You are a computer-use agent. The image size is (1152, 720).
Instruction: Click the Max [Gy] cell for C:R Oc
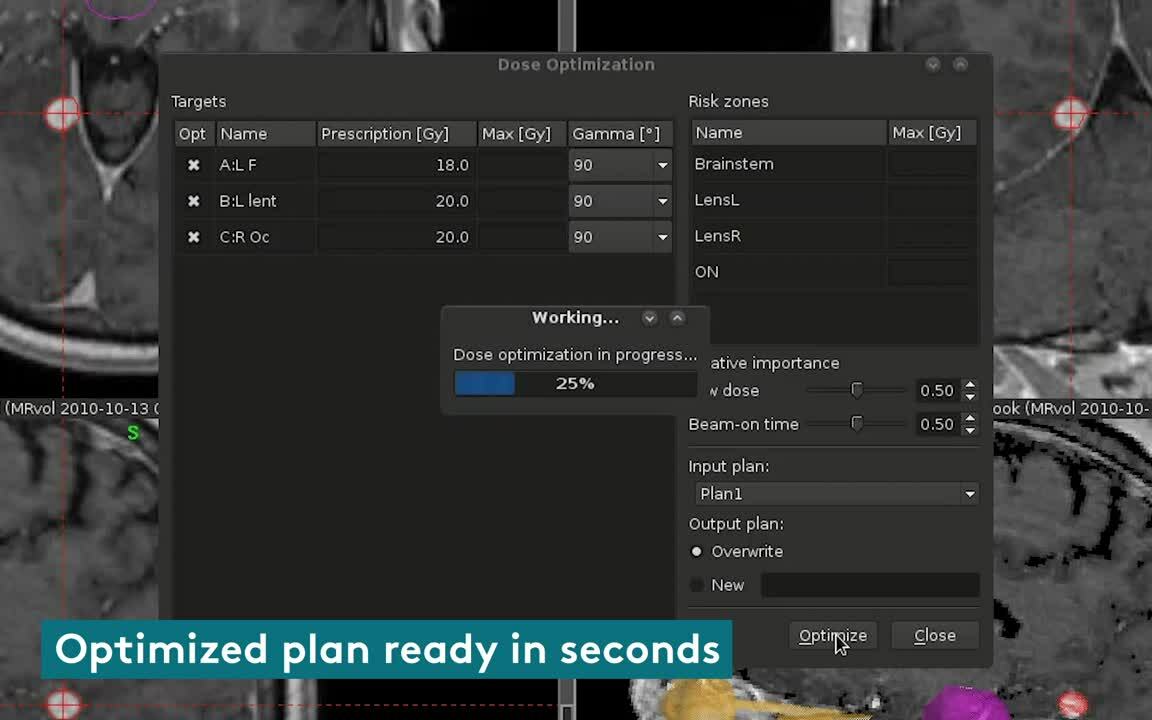click(x=522, y=237)
